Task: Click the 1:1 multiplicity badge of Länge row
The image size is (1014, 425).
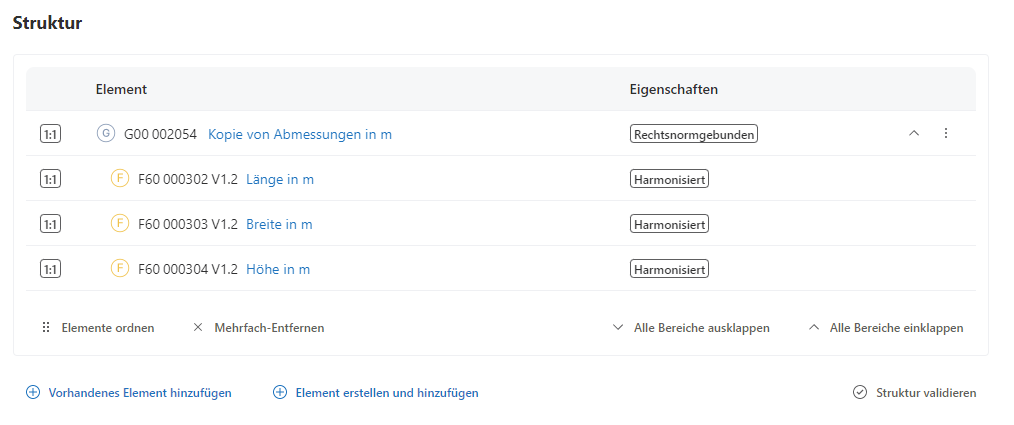Action: coord(50,179)
